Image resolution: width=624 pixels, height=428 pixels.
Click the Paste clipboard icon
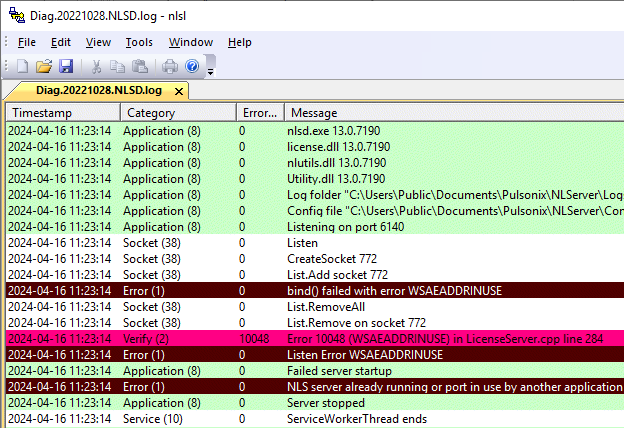(140, 66)
